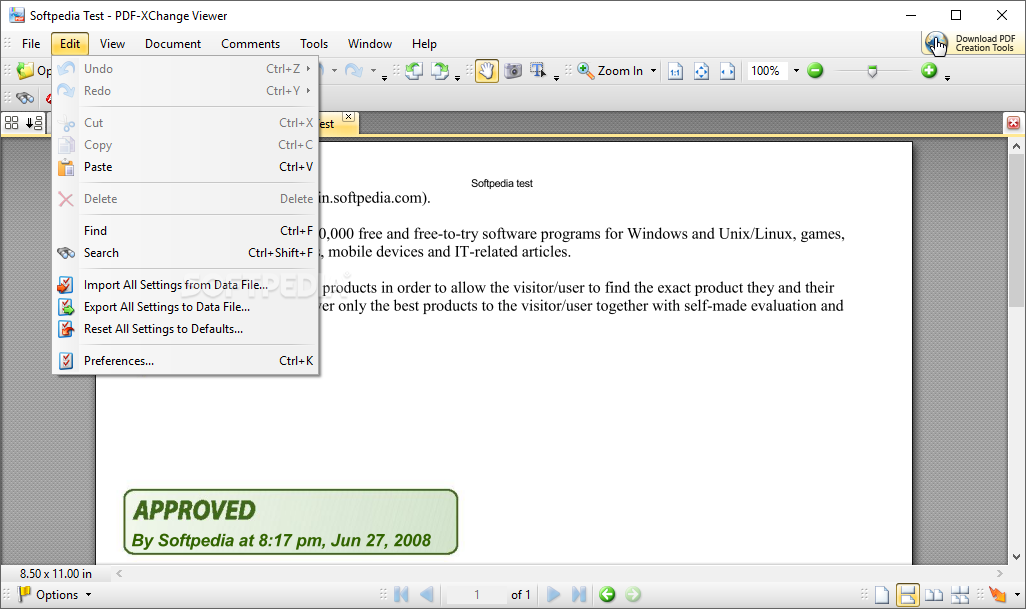Expand the 100% zoom level dropdown
This screenshot has width=1026, height=609.
tap(796, 71)
